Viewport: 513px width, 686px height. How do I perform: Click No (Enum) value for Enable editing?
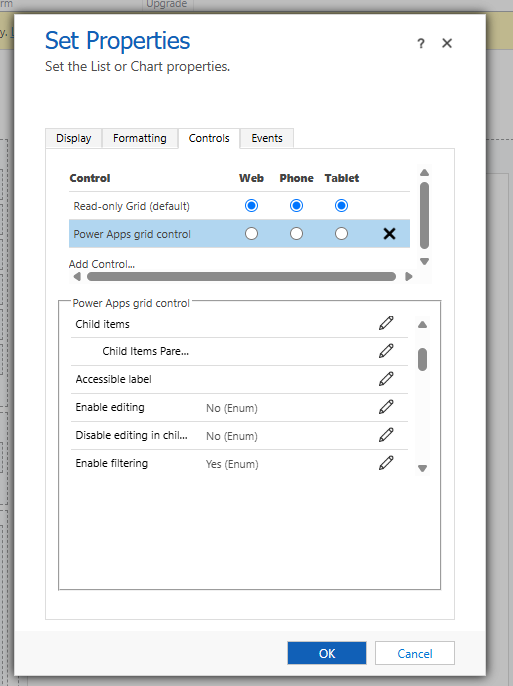pos(232,408)
